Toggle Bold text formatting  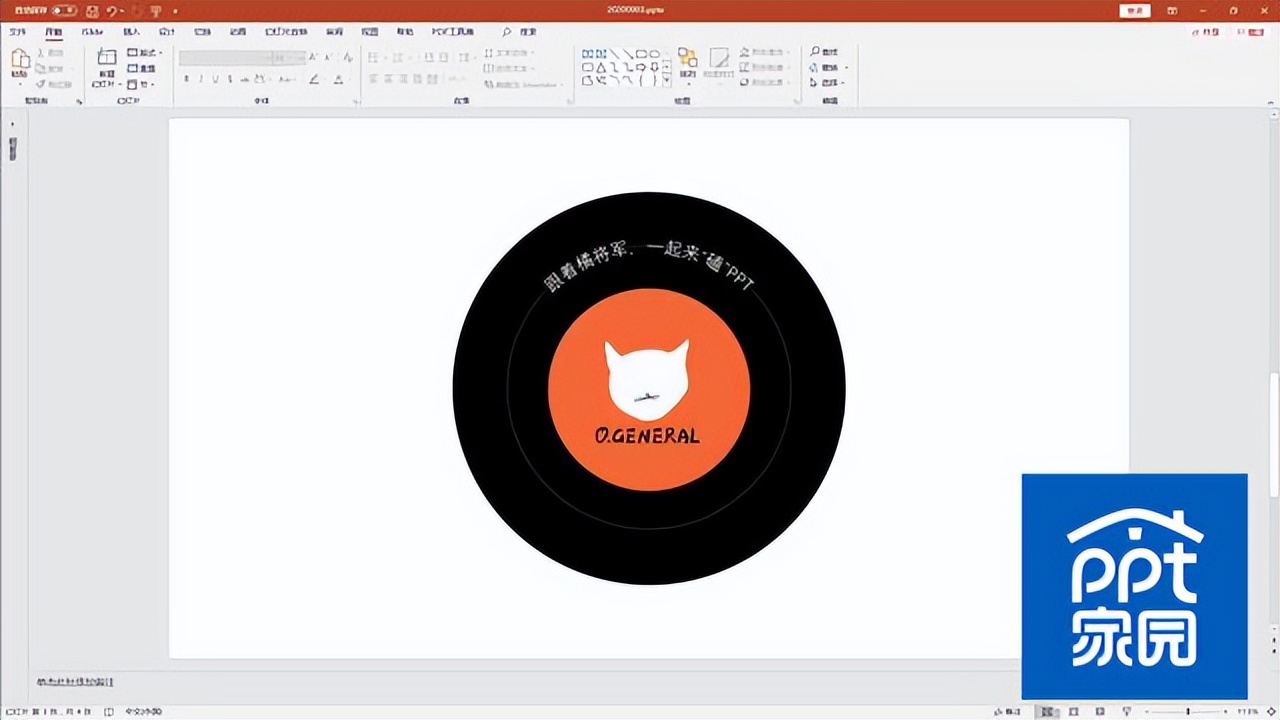click(187, 79)
